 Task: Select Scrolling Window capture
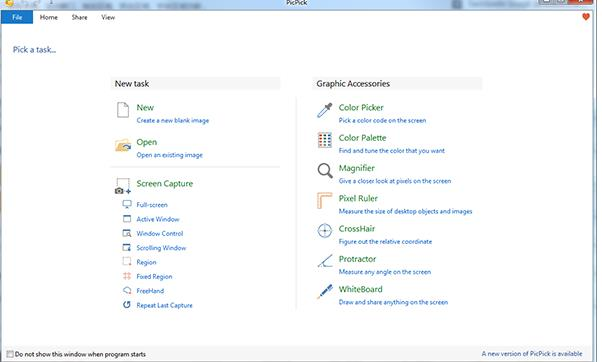pos(161,248)
